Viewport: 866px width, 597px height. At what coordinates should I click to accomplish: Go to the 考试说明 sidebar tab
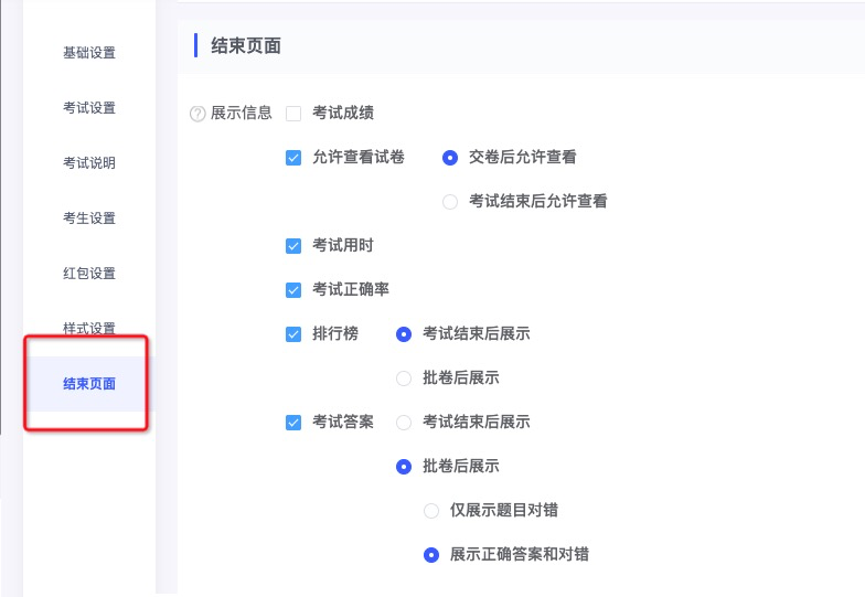coord(89,163)
